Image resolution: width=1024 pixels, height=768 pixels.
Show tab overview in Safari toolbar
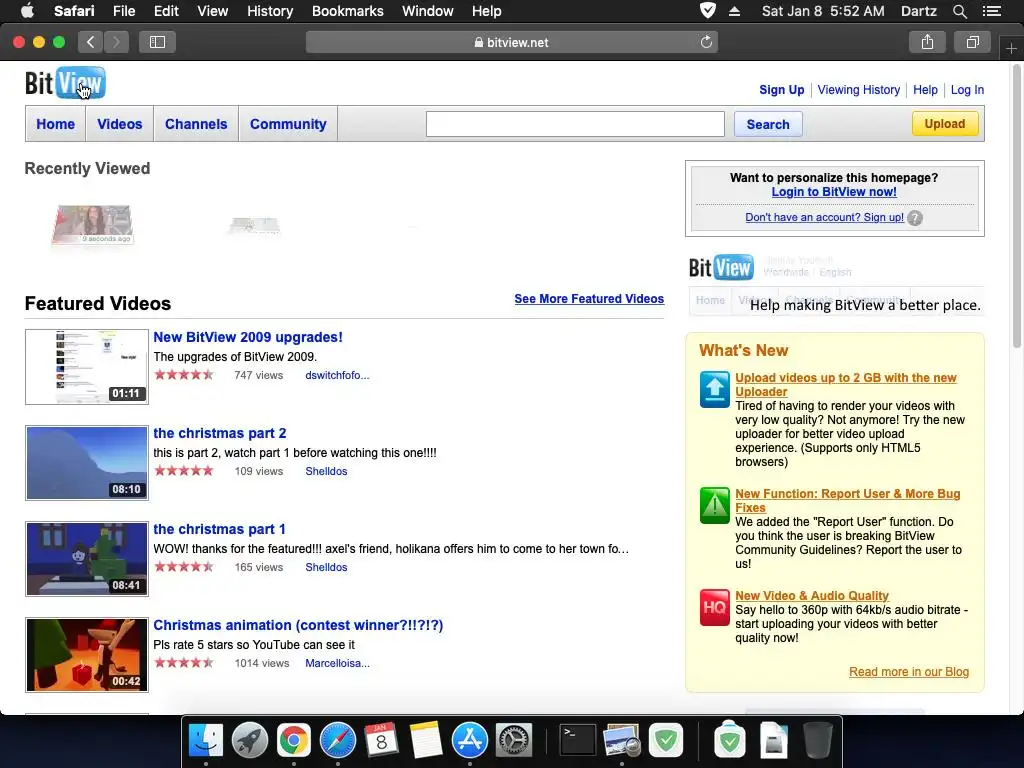tap(972, 42)
